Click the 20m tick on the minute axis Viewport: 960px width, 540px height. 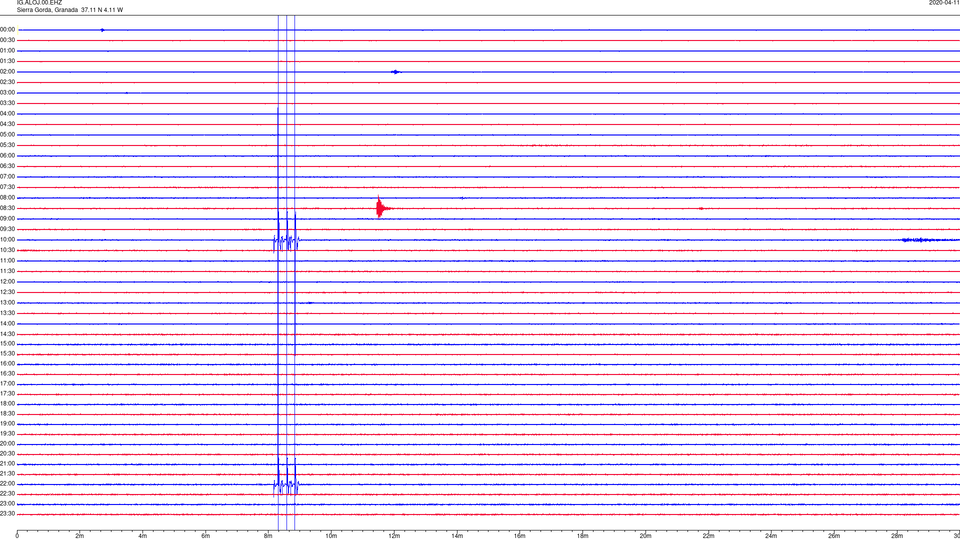[645, 536]
